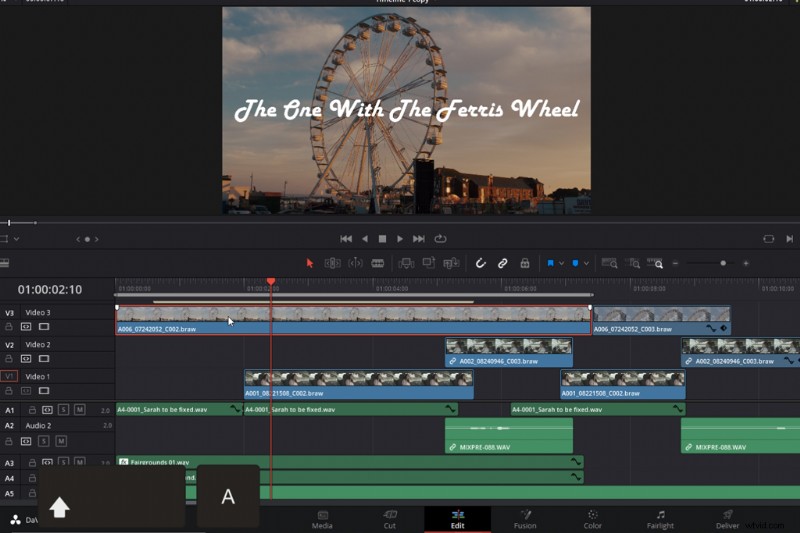Click the timeline zoom slider handle

coord(723,264)
